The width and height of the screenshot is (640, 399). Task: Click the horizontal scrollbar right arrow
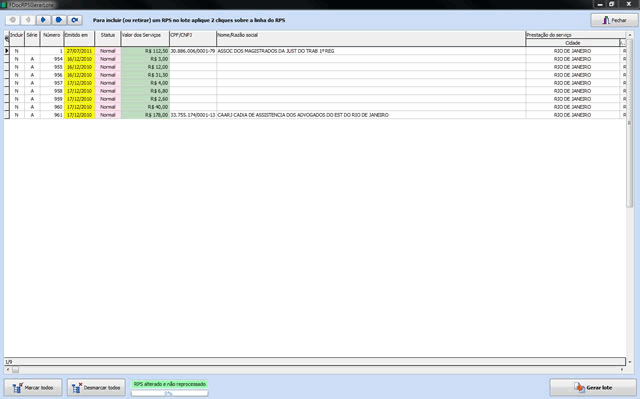pos(622,370)
